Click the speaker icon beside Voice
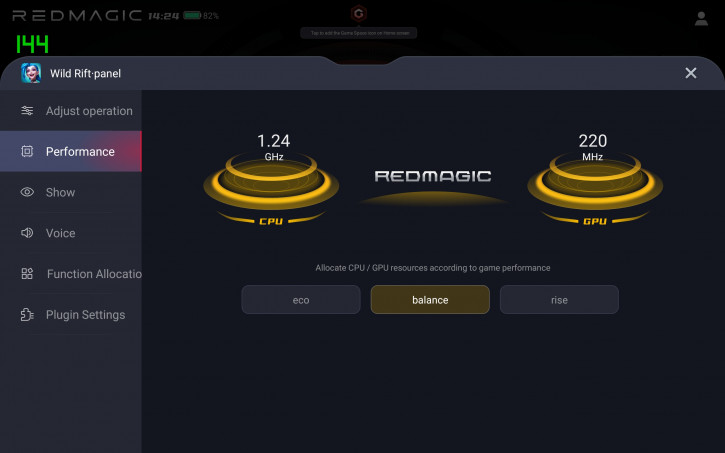Image resolution: width=725 pixels, height=453 pixels. point(27,233)
